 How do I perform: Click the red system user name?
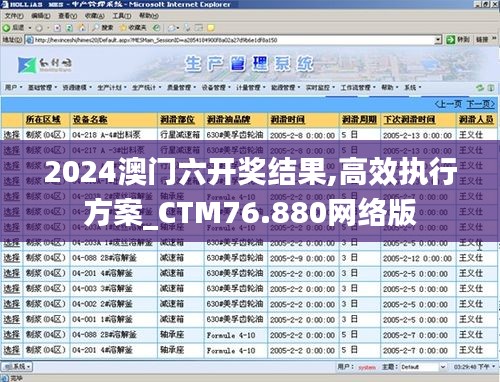367,367
